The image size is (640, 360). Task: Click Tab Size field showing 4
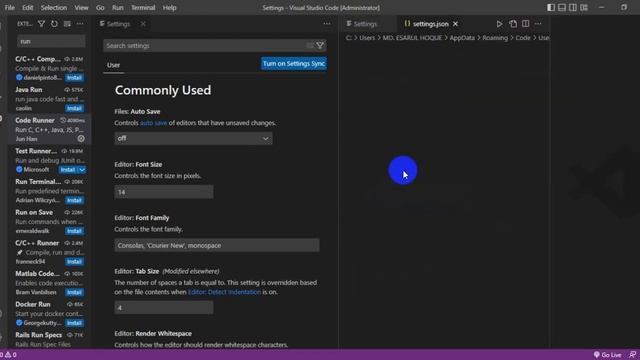[x=164, y=308]
